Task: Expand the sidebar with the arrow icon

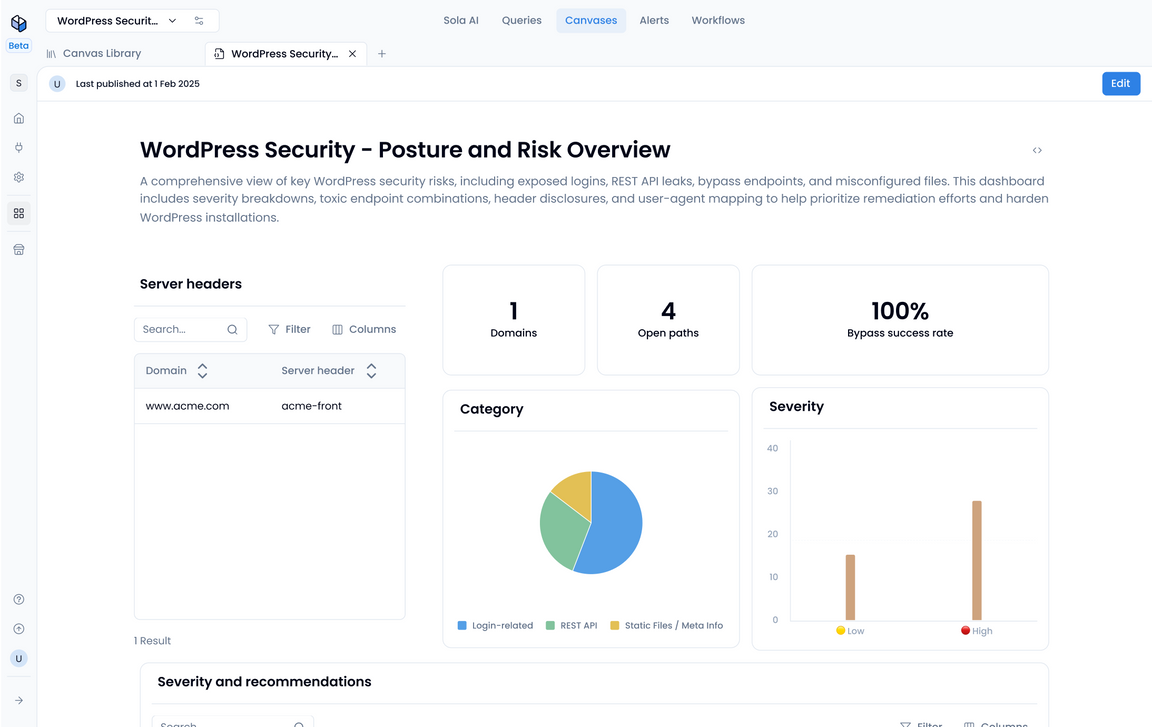Action: pyautogui.click(x=19, y=701)
